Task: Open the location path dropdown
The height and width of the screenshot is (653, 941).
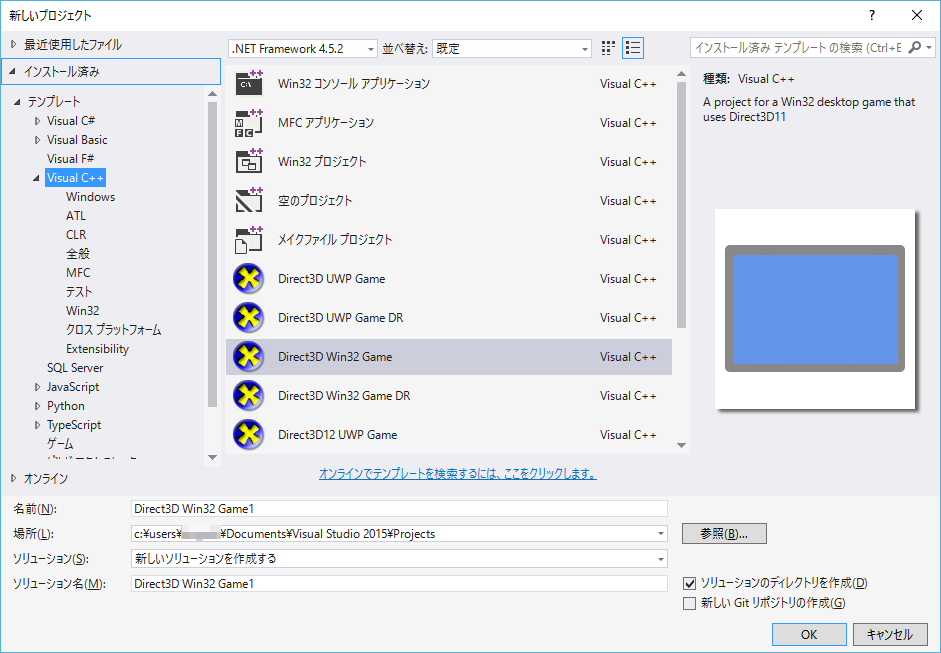Action: coord(660,534)
